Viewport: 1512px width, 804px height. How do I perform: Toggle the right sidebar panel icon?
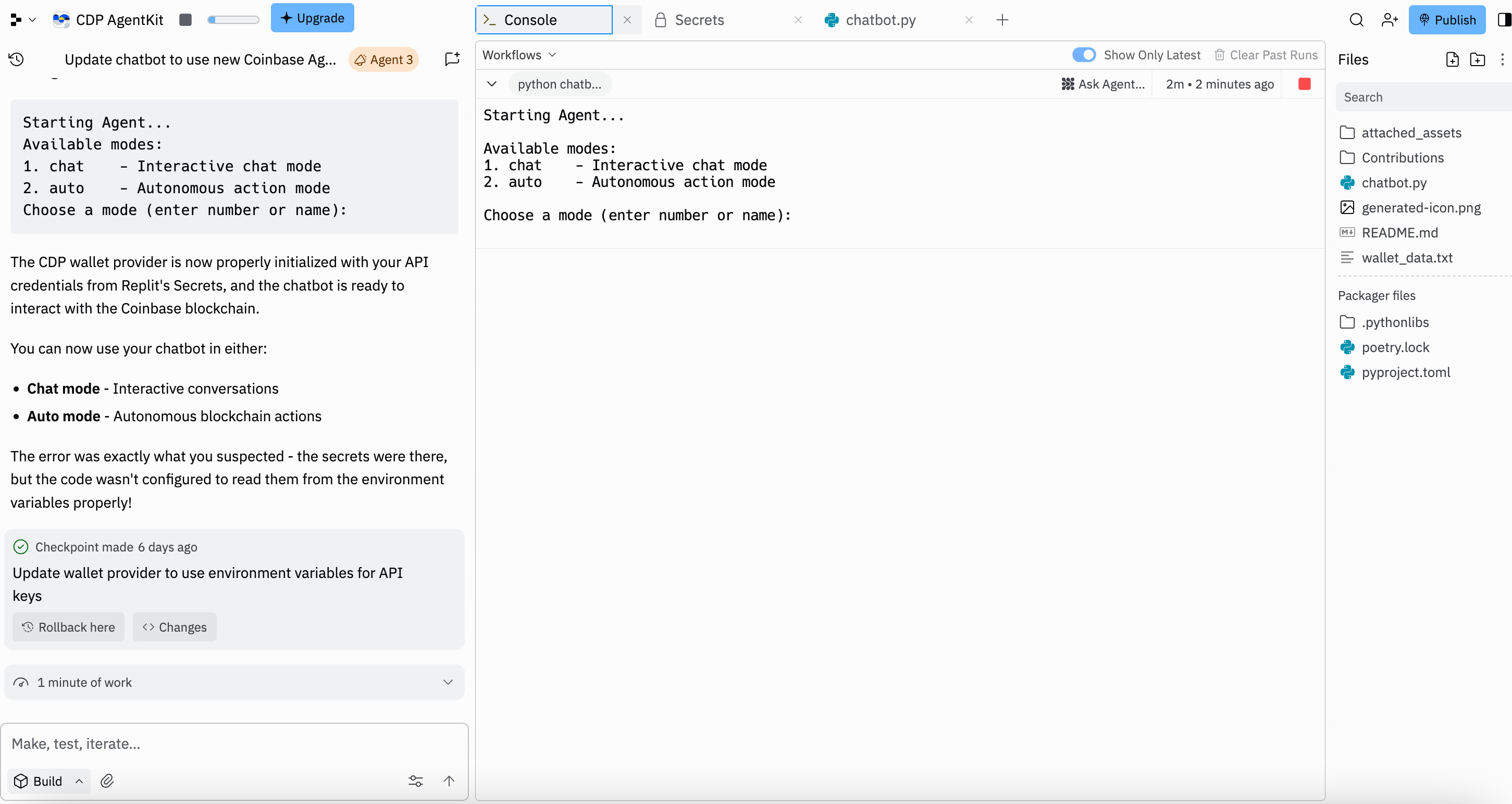click(x=1504, y=20)
